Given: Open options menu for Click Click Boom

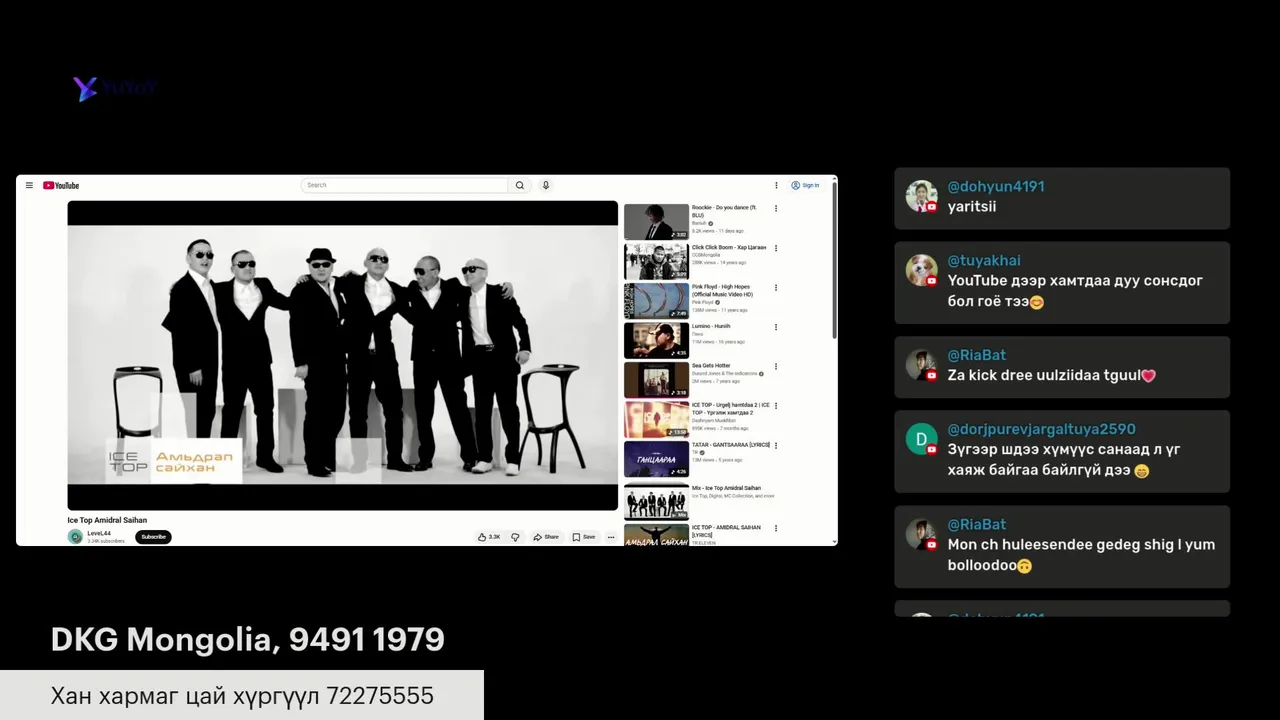Looking at the screenshot, I should pos(776,248).
